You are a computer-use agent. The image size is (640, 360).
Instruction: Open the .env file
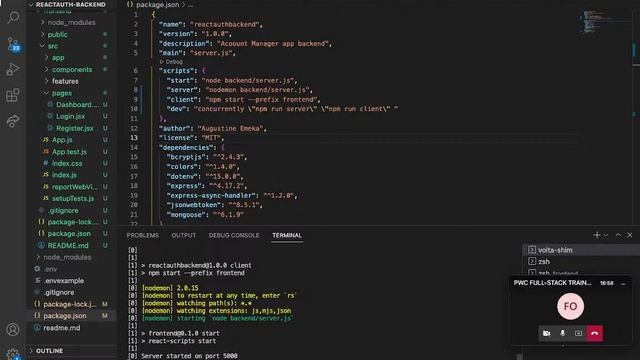[72, 269]
